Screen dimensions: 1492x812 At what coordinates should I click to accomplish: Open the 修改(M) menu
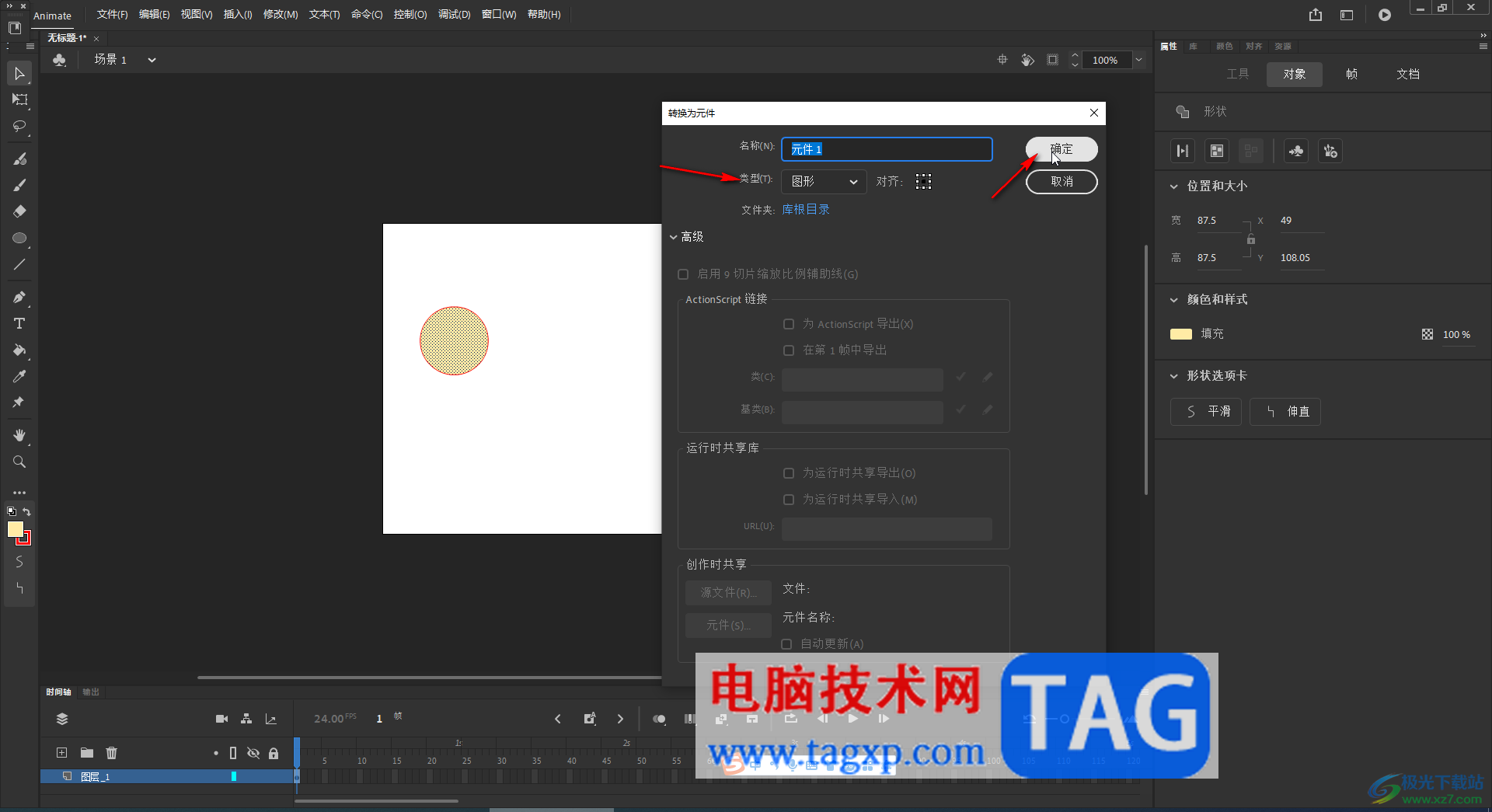click(280, 14)
